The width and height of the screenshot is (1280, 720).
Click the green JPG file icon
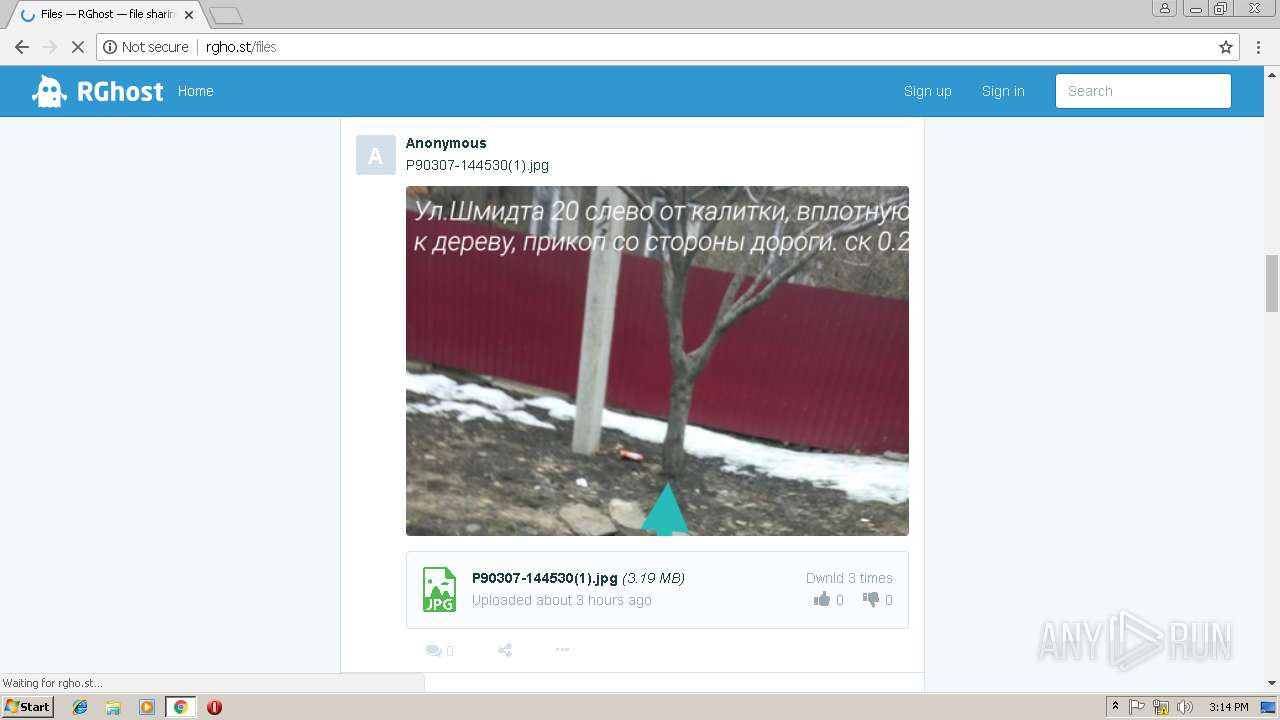click(x=439, y=589)
